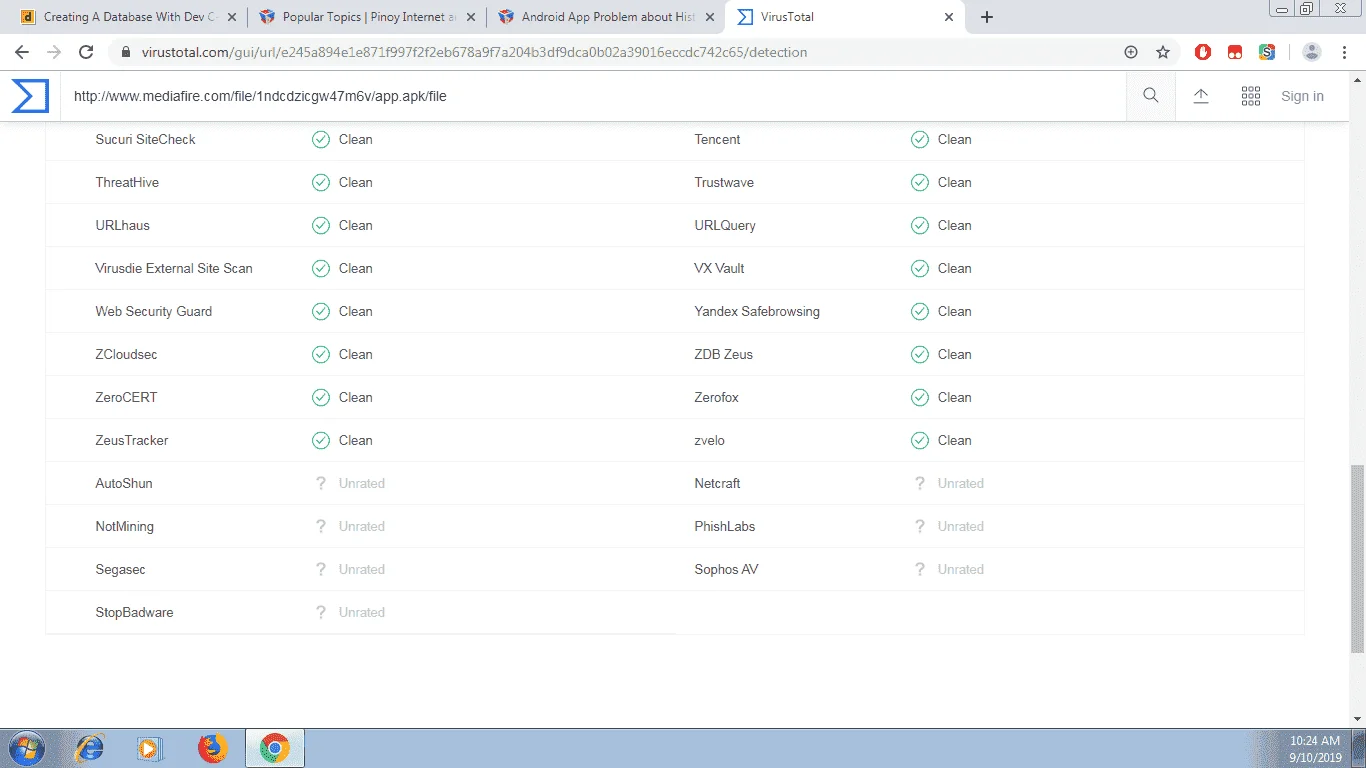Click the red-orange extension icon right of shield

pos(1235,52)
